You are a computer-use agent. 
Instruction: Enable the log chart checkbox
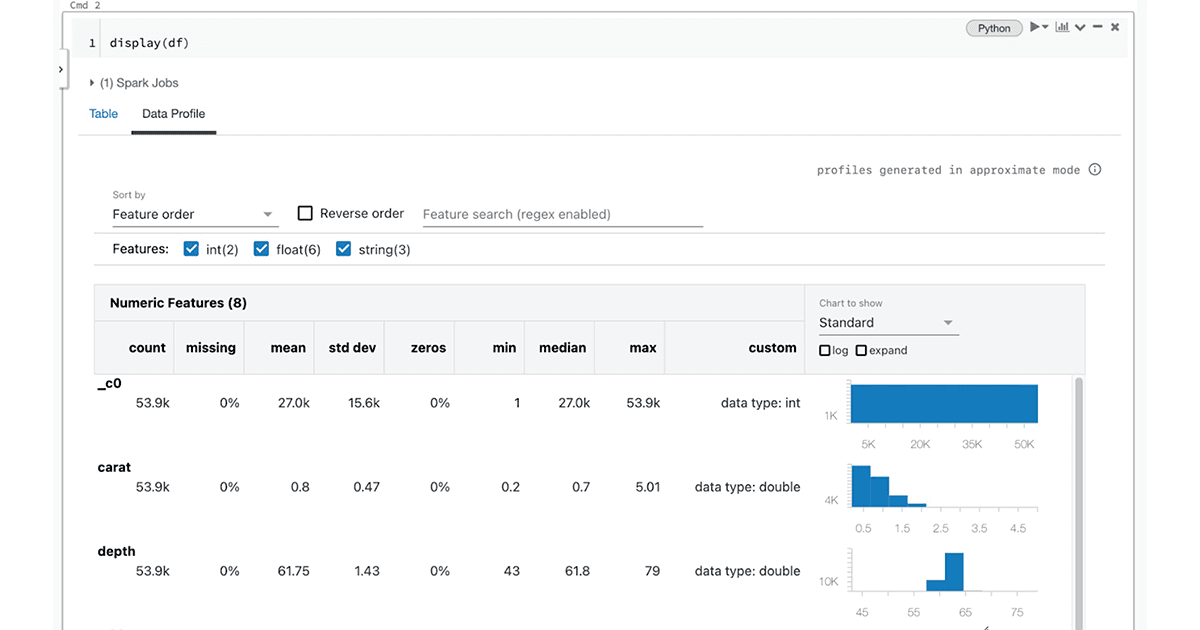[824, 351]
